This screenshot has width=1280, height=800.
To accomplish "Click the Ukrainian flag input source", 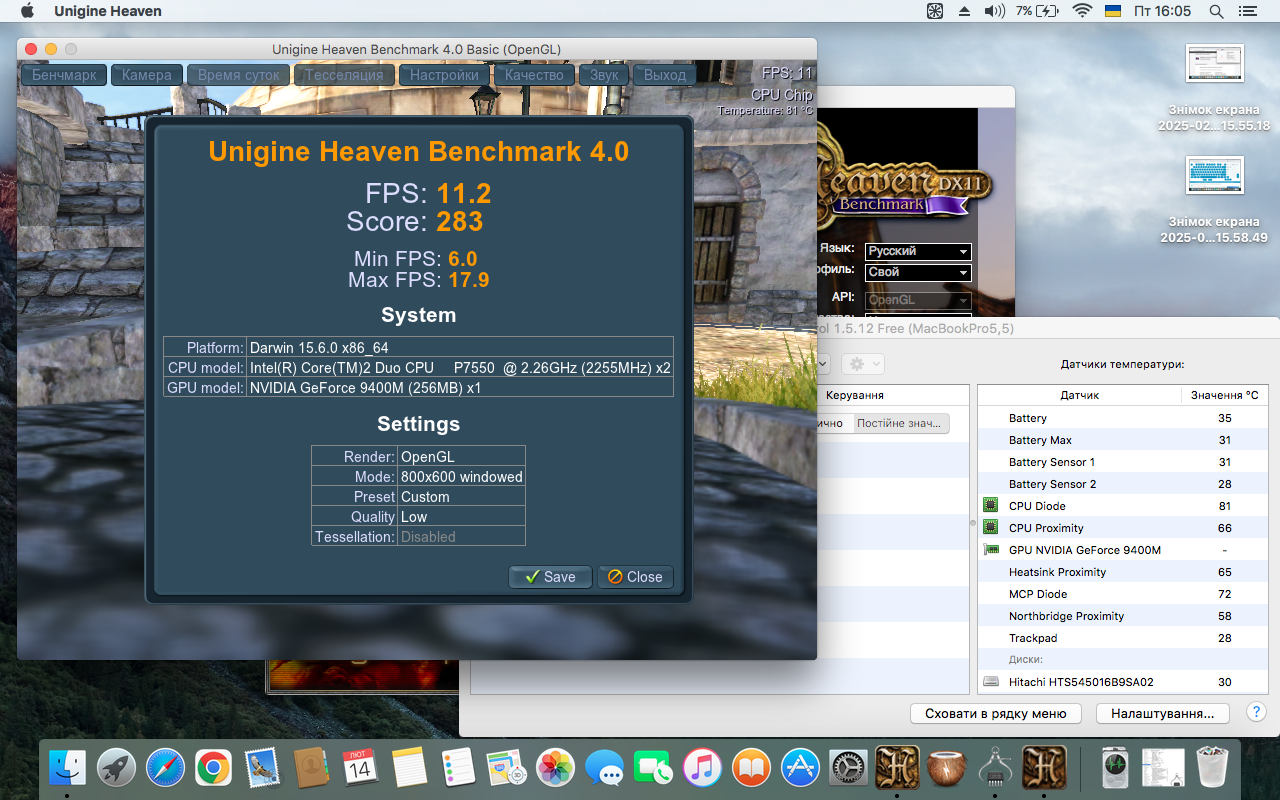I will [x=1112, y=11].
